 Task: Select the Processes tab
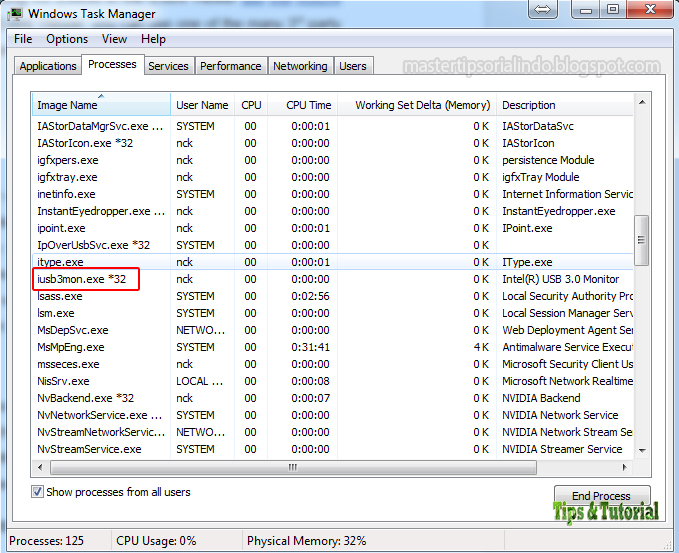(112, 65)
